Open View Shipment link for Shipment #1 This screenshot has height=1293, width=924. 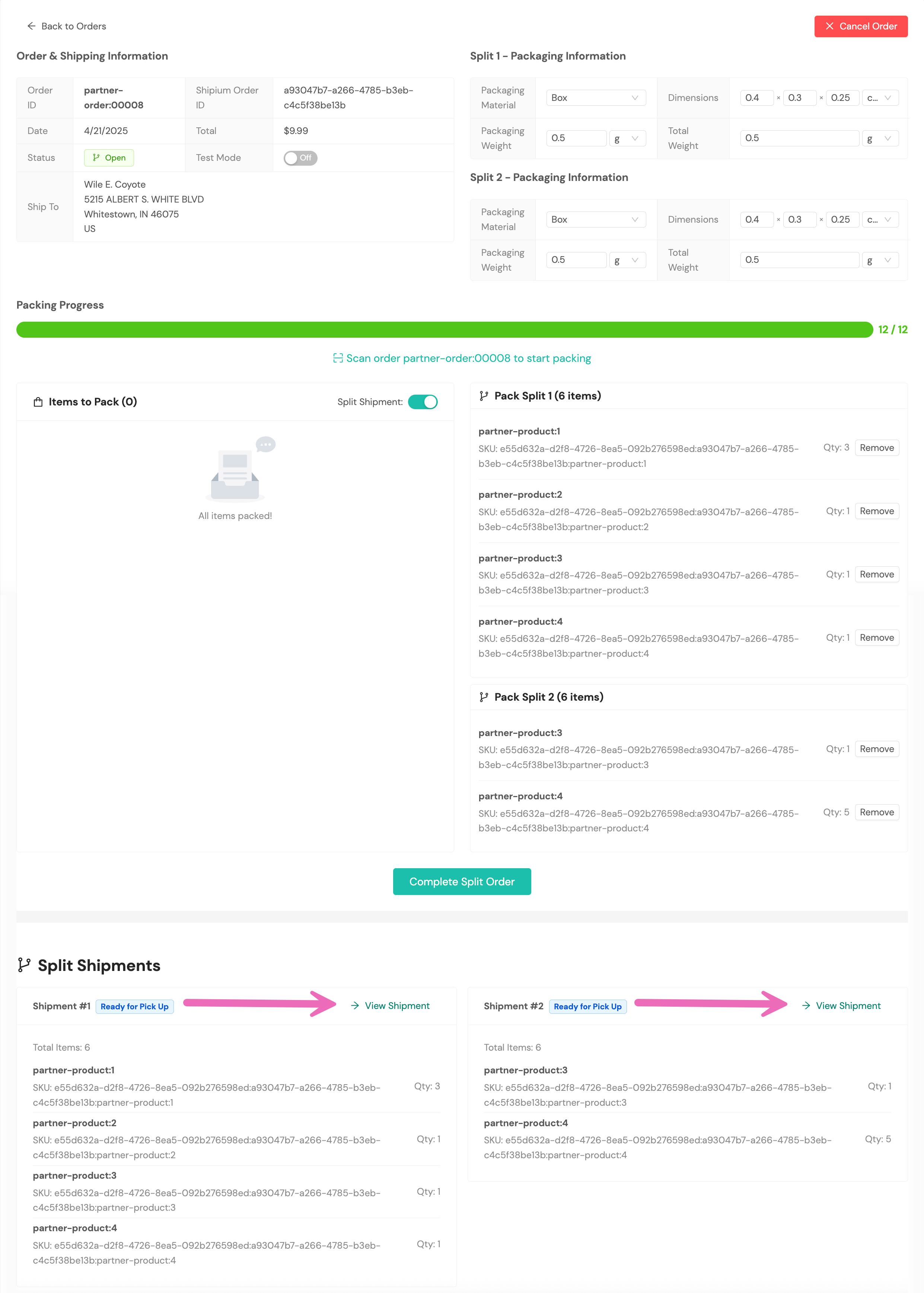tap(396, 1006)
